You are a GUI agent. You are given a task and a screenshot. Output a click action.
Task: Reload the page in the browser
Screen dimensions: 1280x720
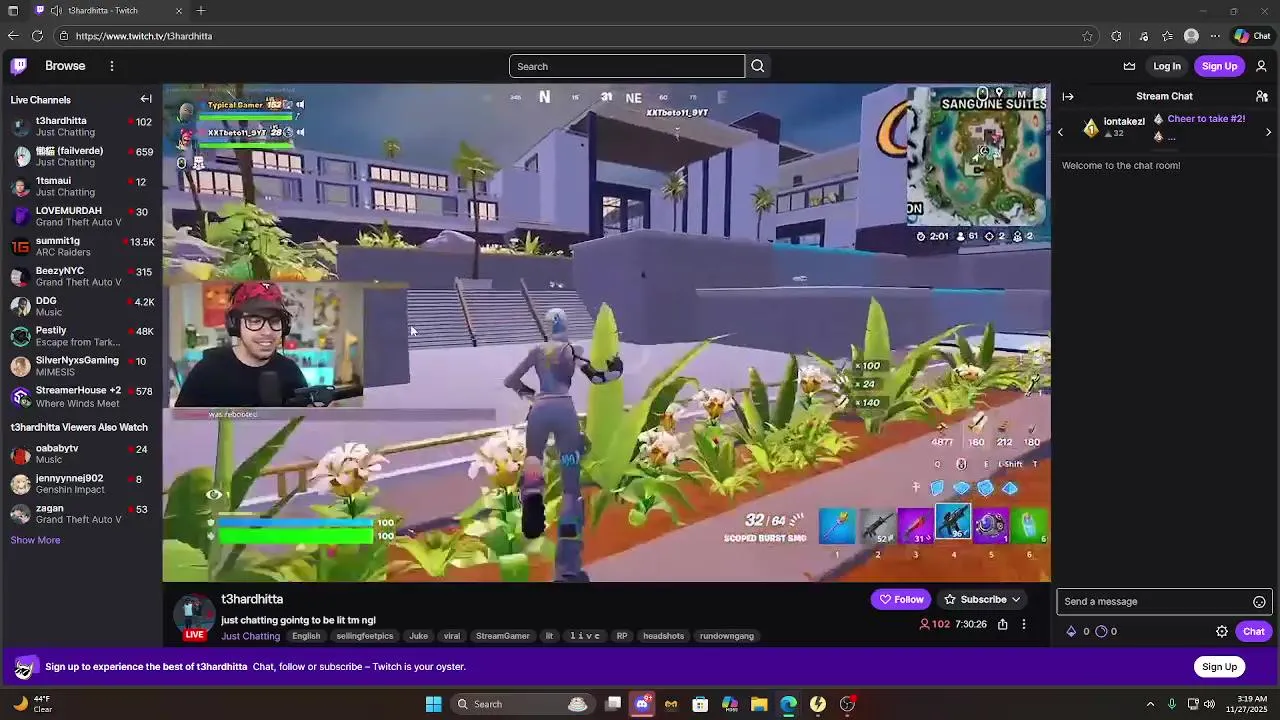(37, 36)
